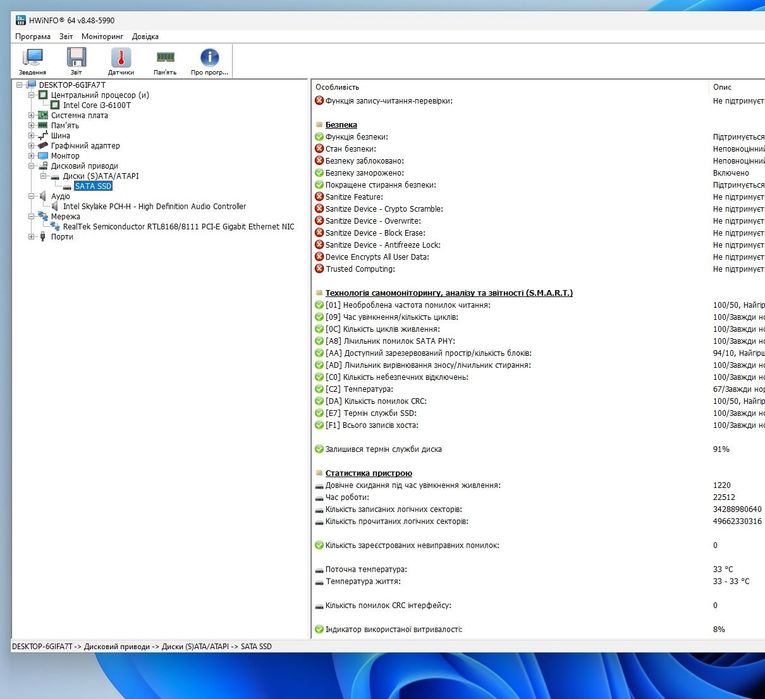Click the S.M.A.R.T. section heading

[x=449, y=293]
